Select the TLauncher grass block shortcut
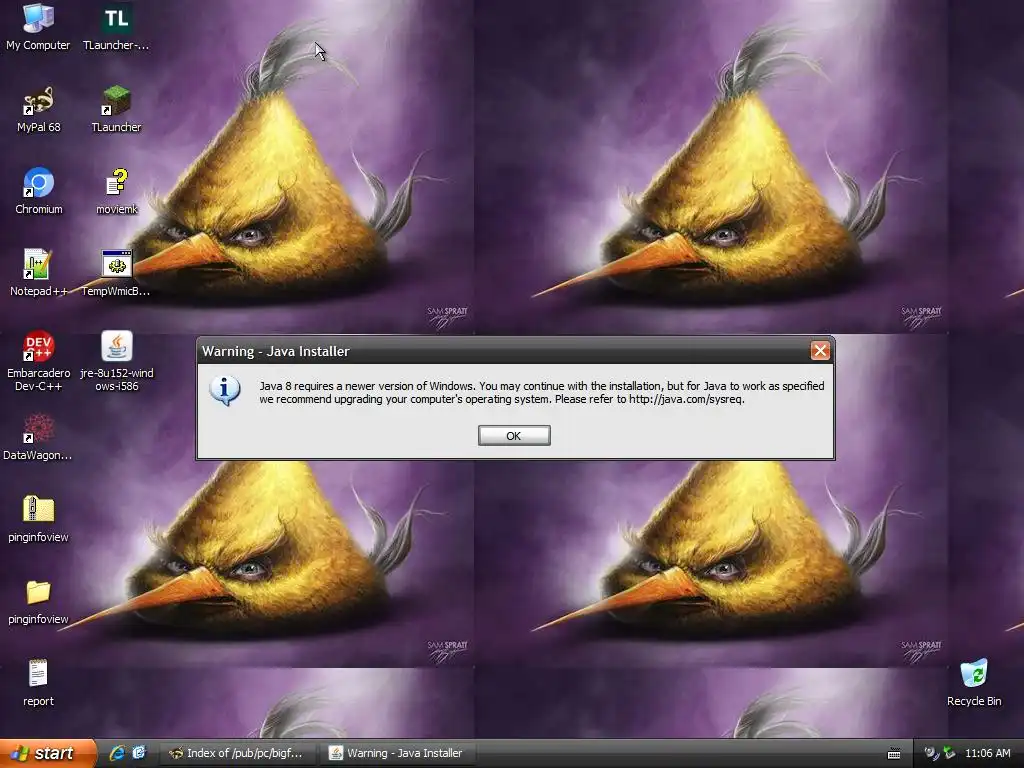 [x=116, y=110]
